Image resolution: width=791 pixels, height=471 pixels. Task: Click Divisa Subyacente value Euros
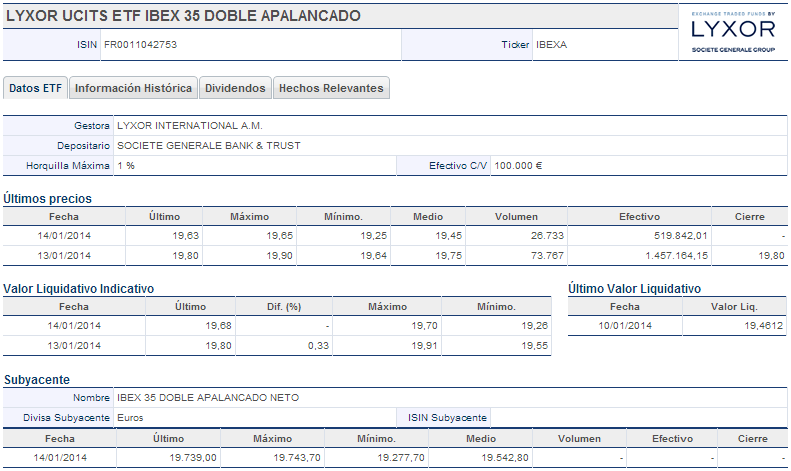point(130,418)
